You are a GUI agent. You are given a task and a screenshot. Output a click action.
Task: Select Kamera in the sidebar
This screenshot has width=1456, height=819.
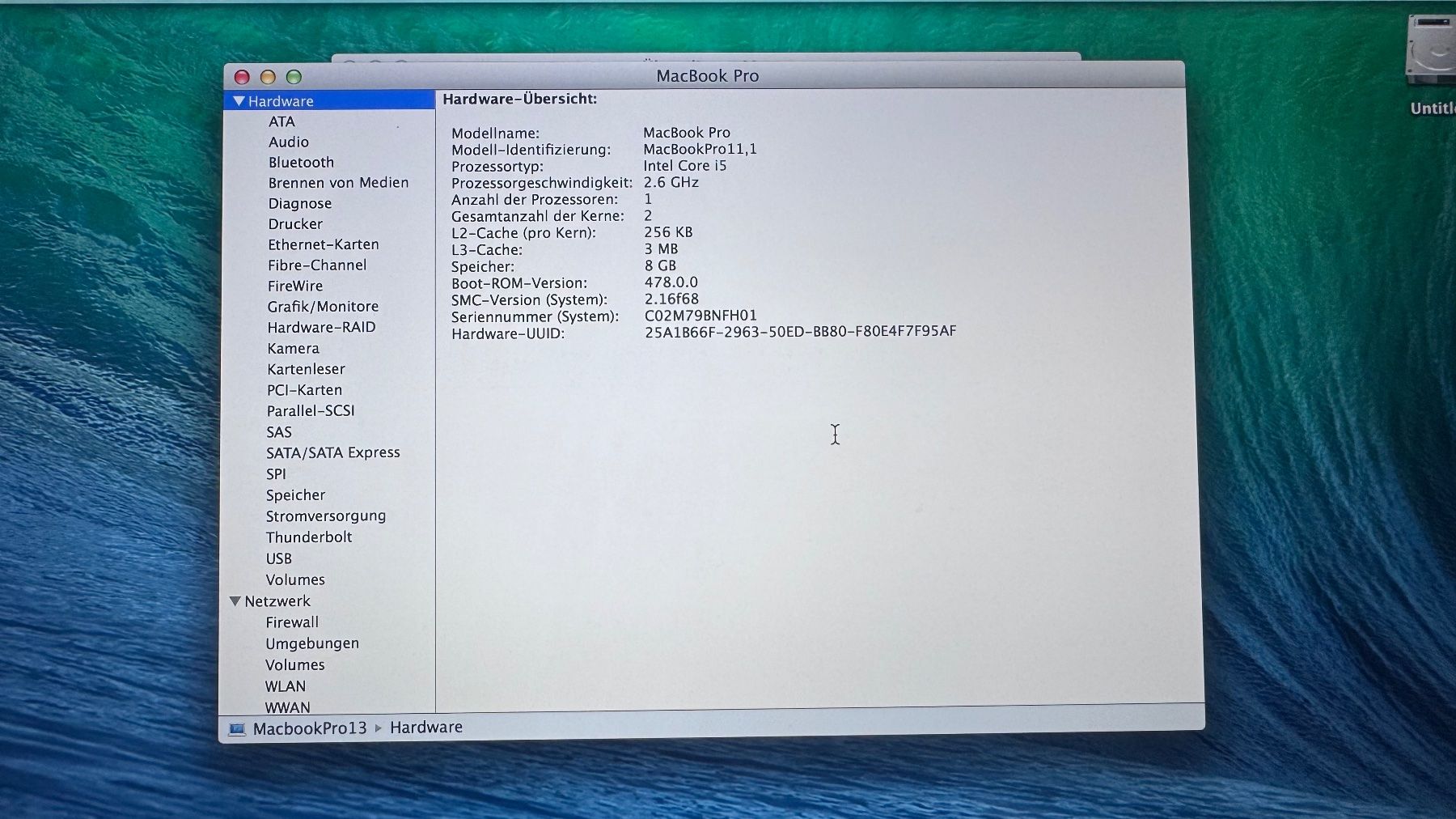click(x=293, y=349)
